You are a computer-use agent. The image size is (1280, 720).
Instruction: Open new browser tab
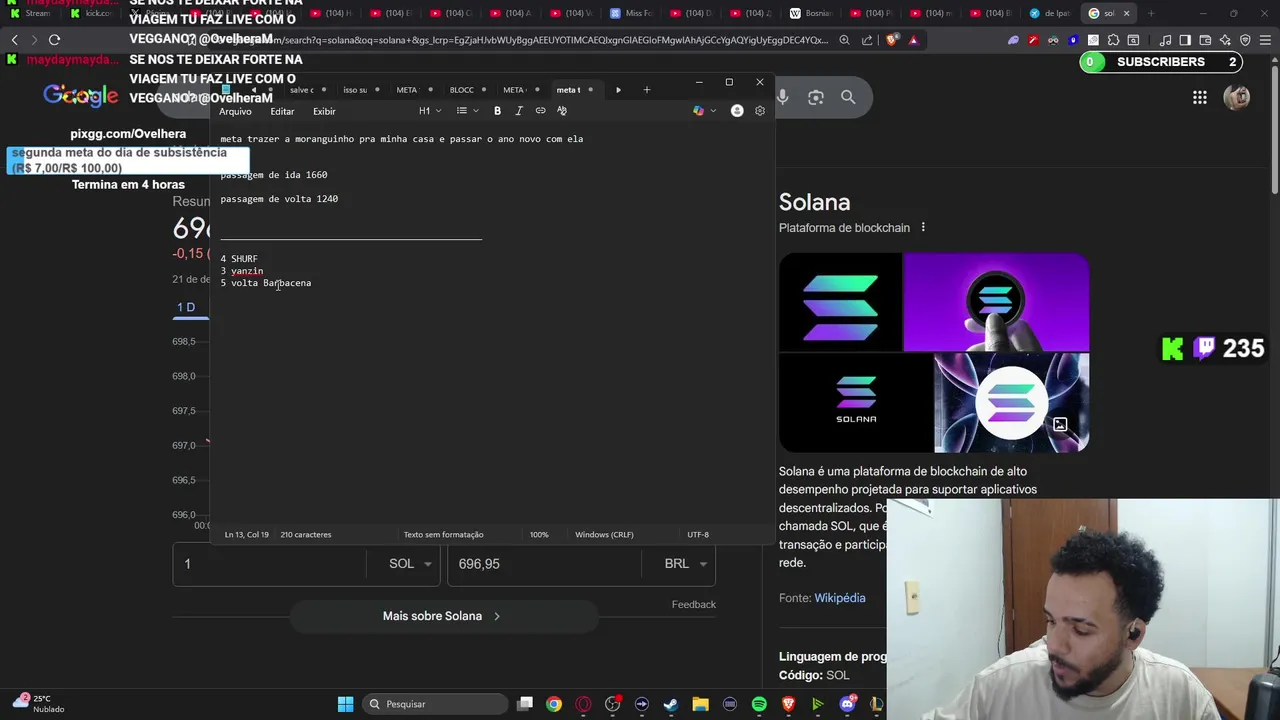(x=1151, y=13)
